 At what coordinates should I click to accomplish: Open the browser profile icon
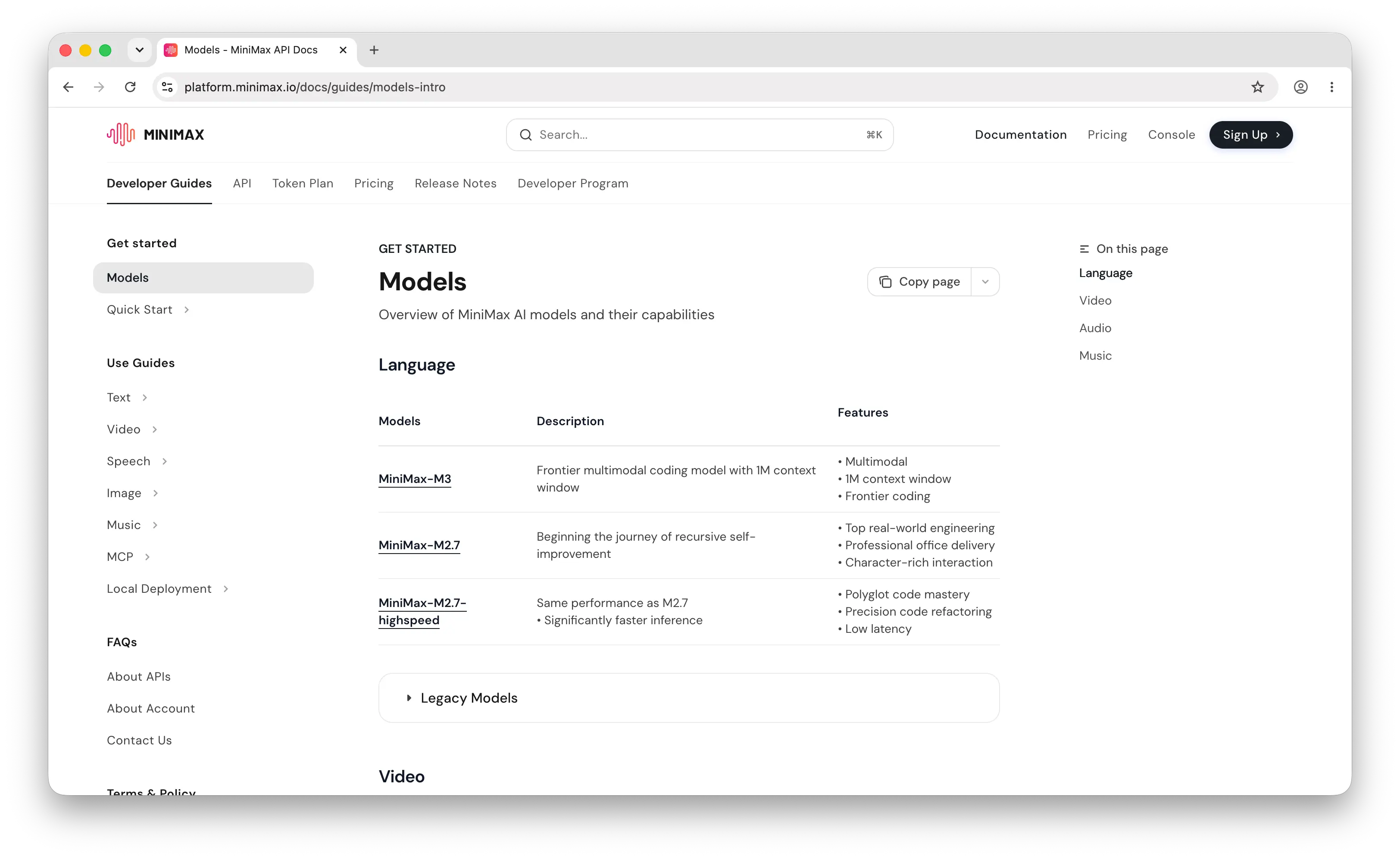pos(1300,87)
